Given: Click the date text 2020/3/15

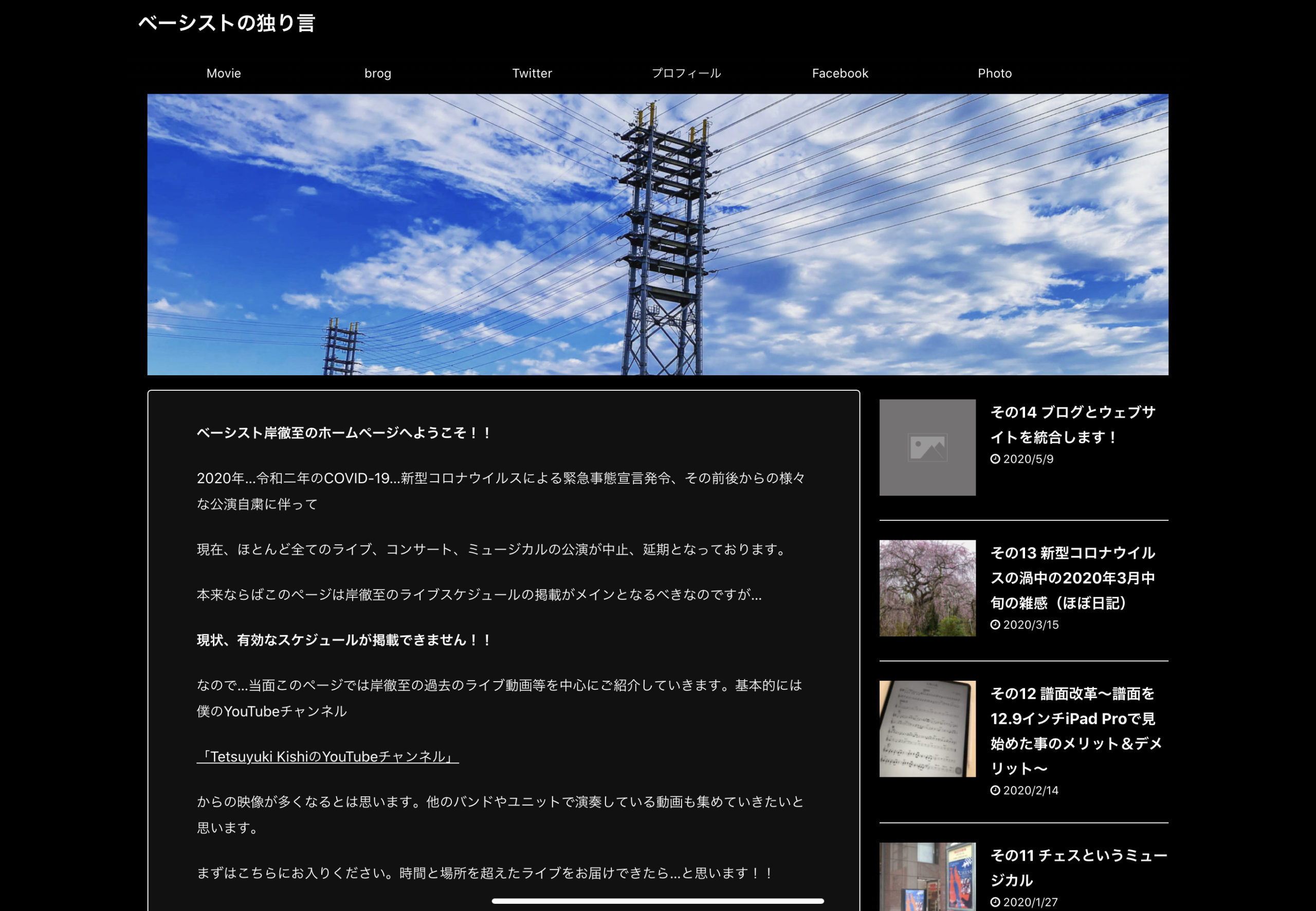Looking at the screenshot, I should (x=1031, y=625).
